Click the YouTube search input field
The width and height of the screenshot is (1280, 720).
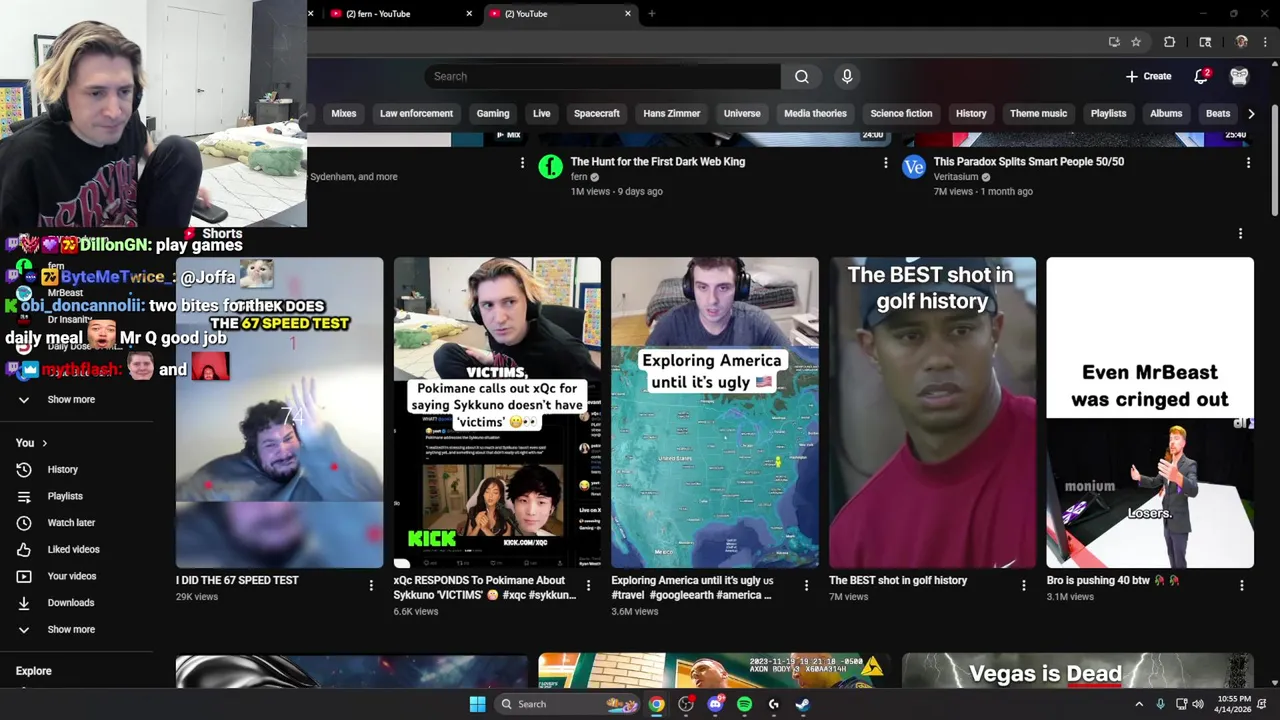(x=602, y=76)
